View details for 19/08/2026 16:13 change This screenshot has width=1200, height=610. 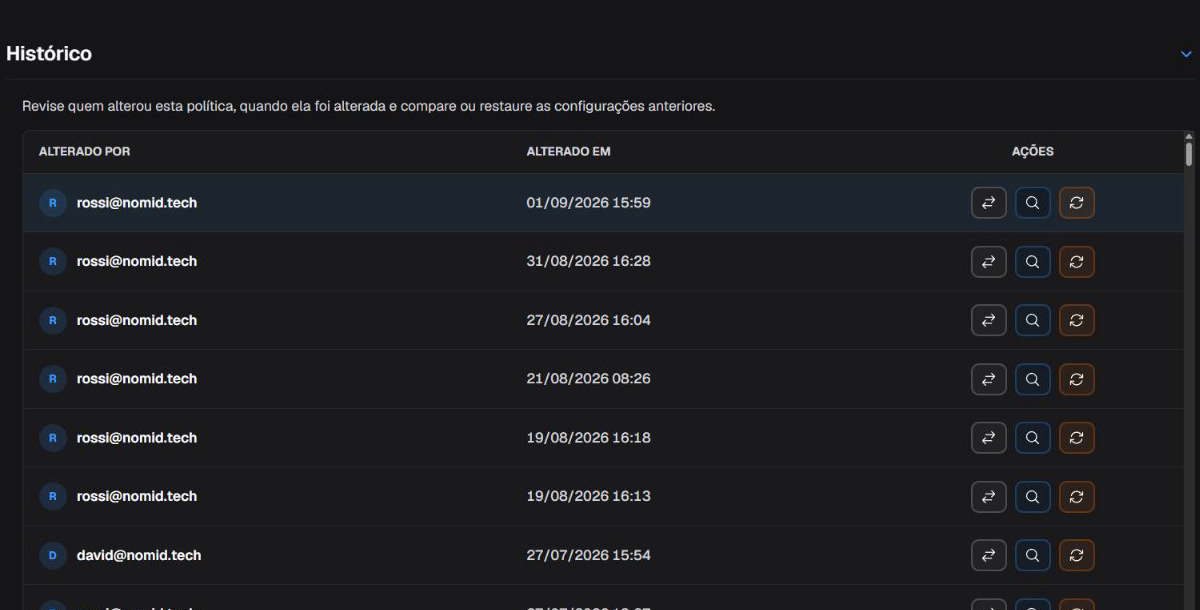(x=1033, y=497)
